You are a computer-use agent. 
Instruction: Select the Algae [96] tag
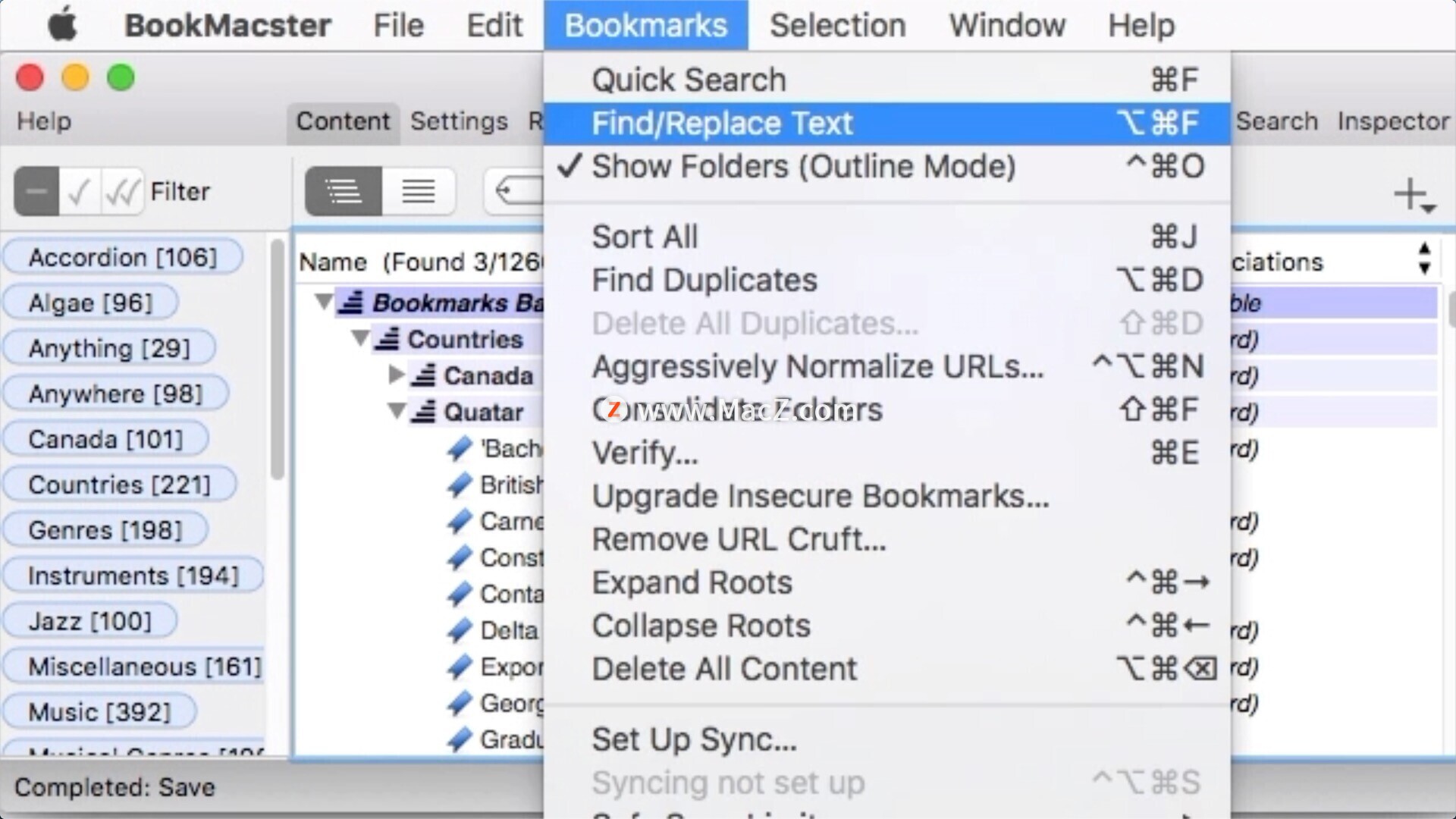click(x=90, y=303)
